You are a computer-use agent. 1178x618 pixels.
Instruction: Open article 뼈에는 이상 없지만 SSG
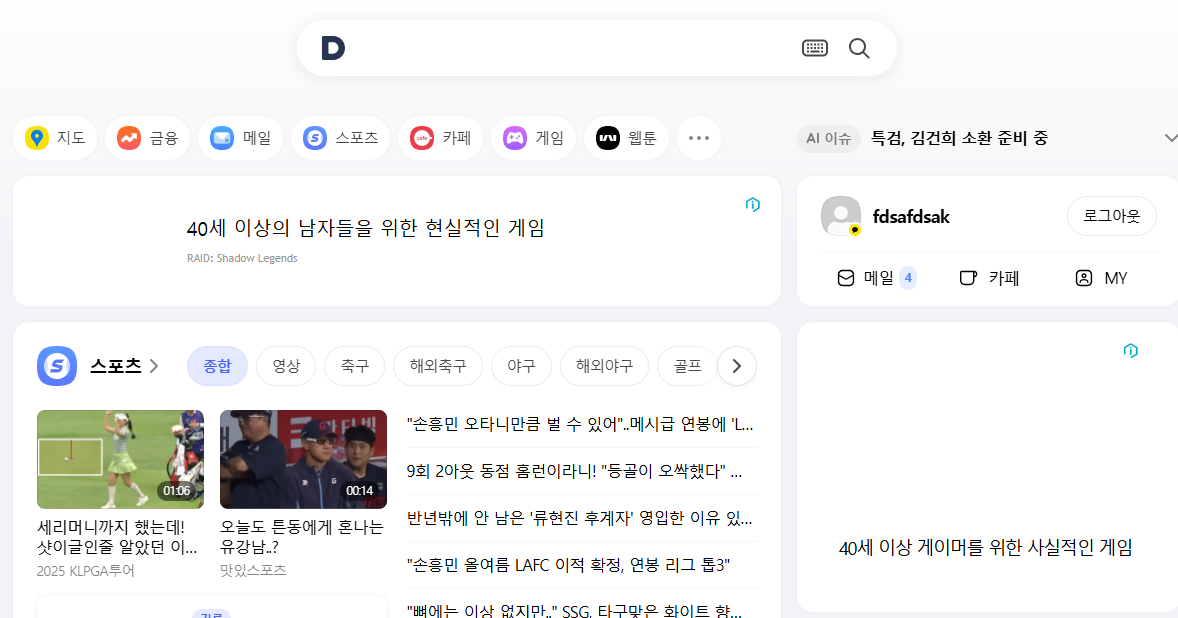(575, 610)
